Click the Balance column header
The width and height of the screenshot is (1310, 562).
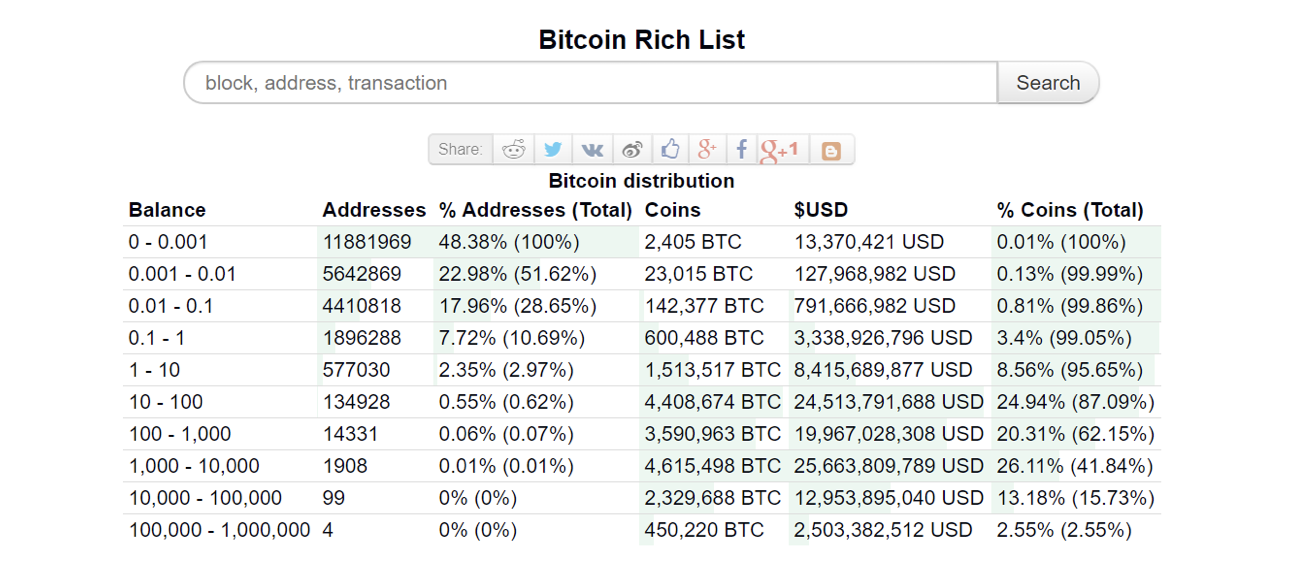tap(167, 210)
